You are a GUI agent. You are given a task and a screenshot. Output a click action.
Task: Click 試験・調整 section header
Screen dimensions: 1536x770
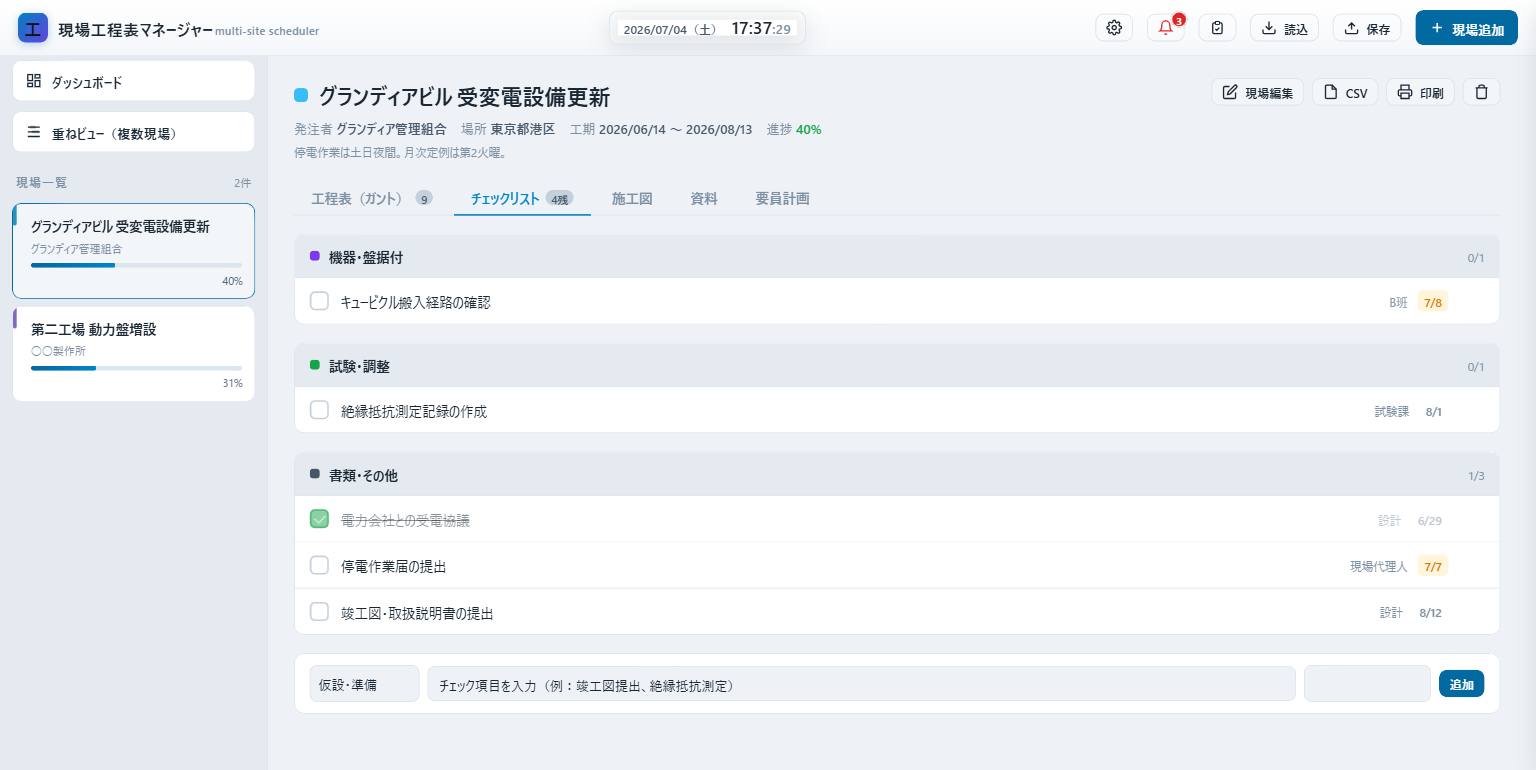coord(897,366)
